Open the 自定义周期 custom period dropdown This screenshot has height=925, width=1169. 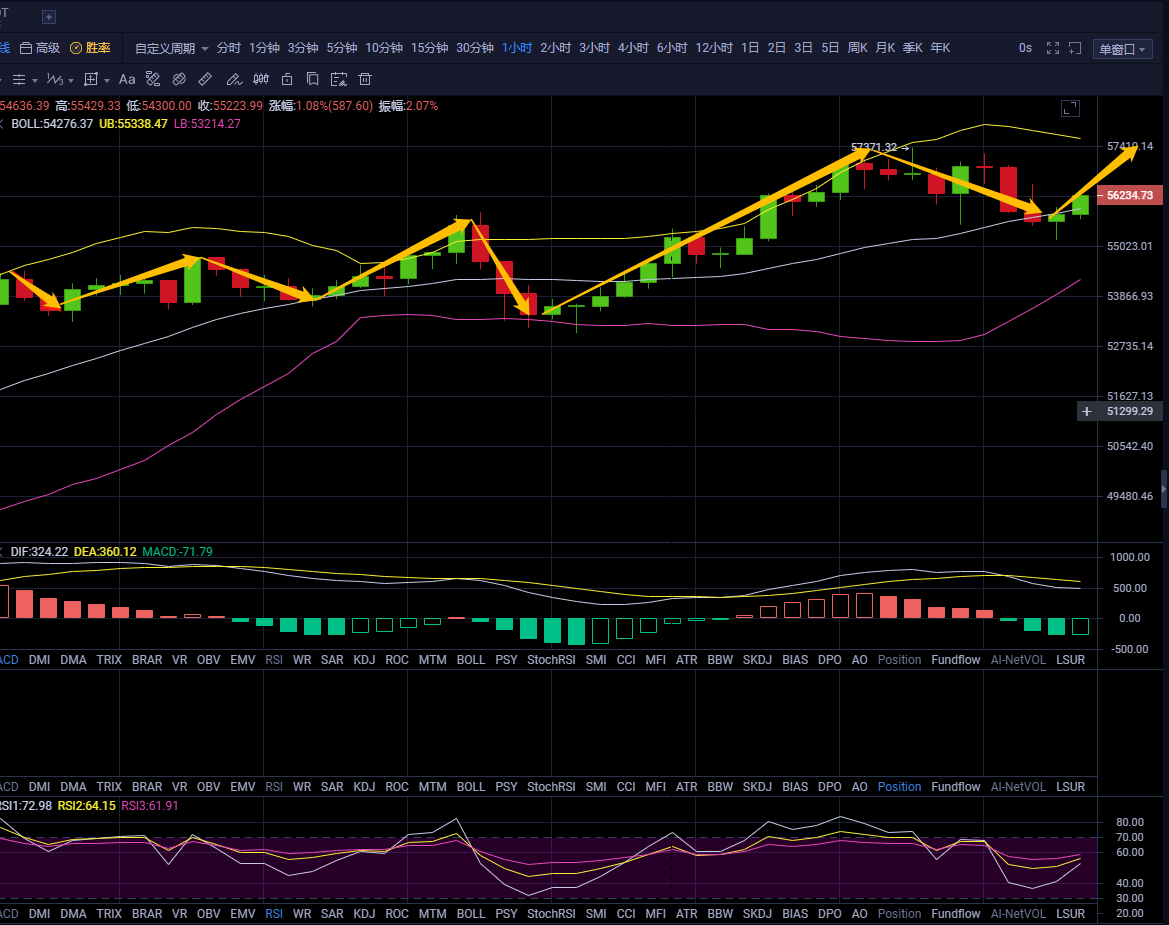(x=172, y=48)
